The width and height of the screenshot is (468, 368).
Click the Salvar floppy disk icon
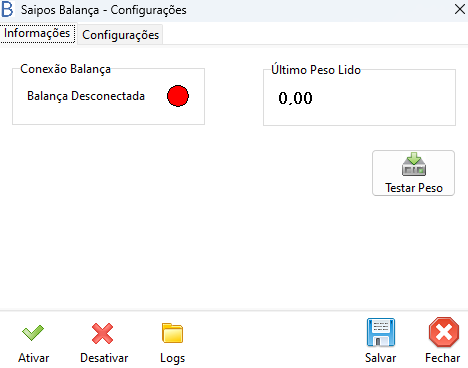(381, 332)
